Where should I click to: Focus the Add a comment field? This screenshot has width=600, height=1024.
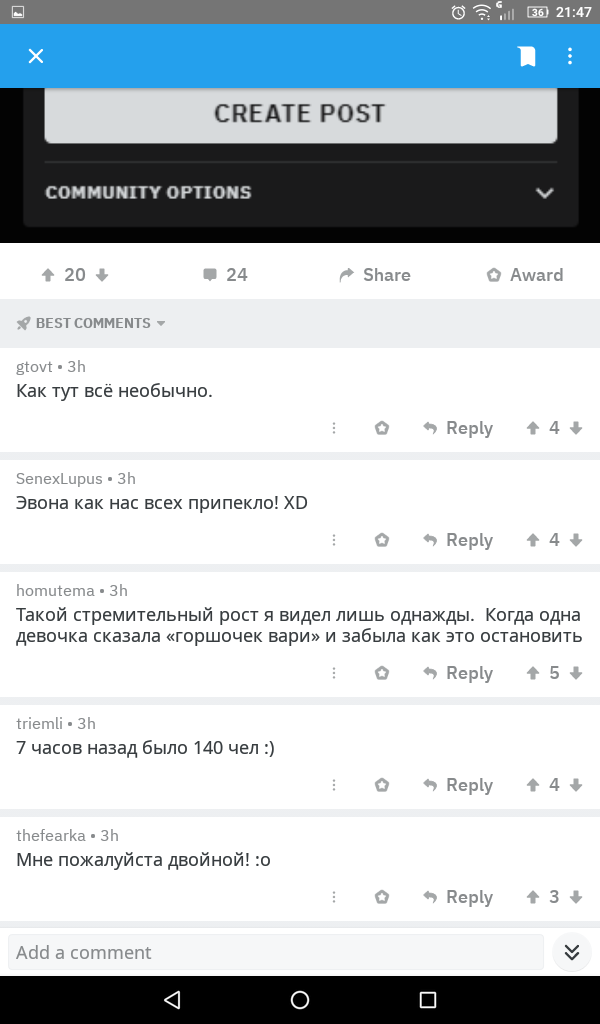point(275,952)
